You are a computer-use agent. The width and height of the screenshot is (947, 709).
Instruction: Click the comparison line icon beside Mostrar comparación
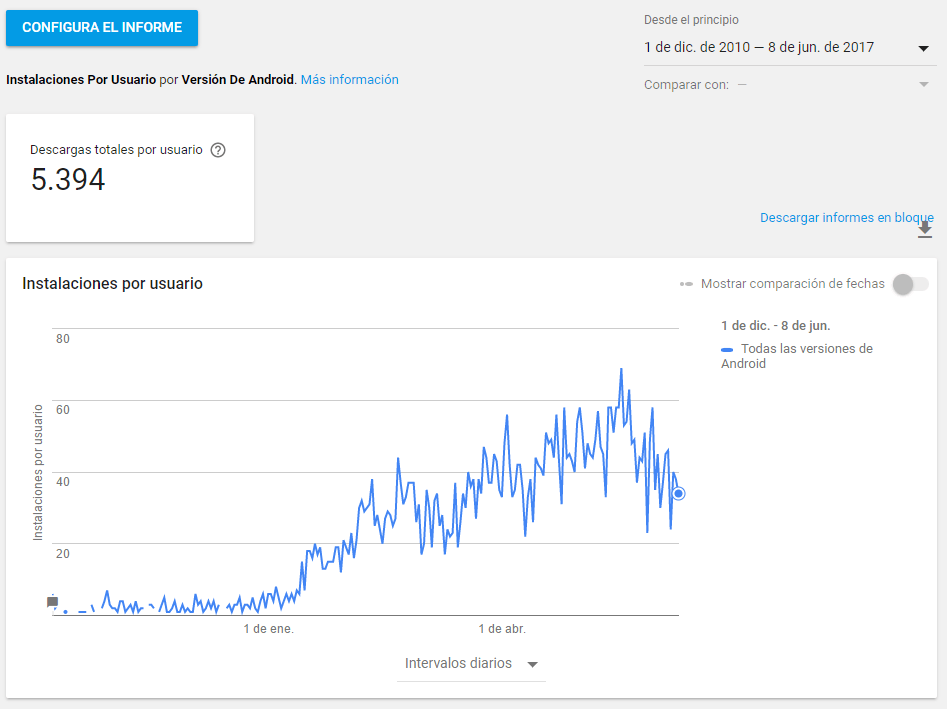(x=686, y=284)
